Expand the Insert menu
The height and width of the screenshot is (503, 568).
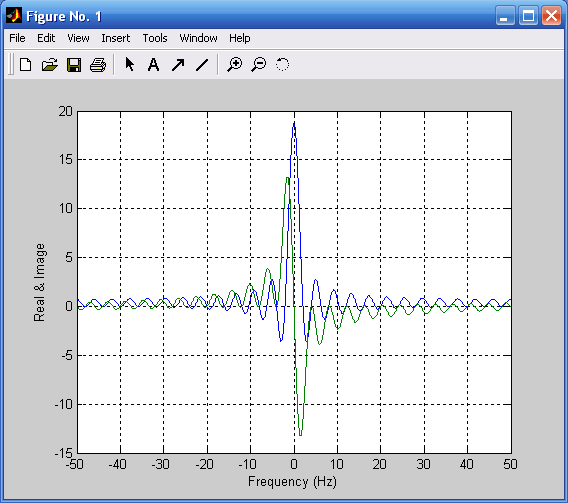(116, 38)
